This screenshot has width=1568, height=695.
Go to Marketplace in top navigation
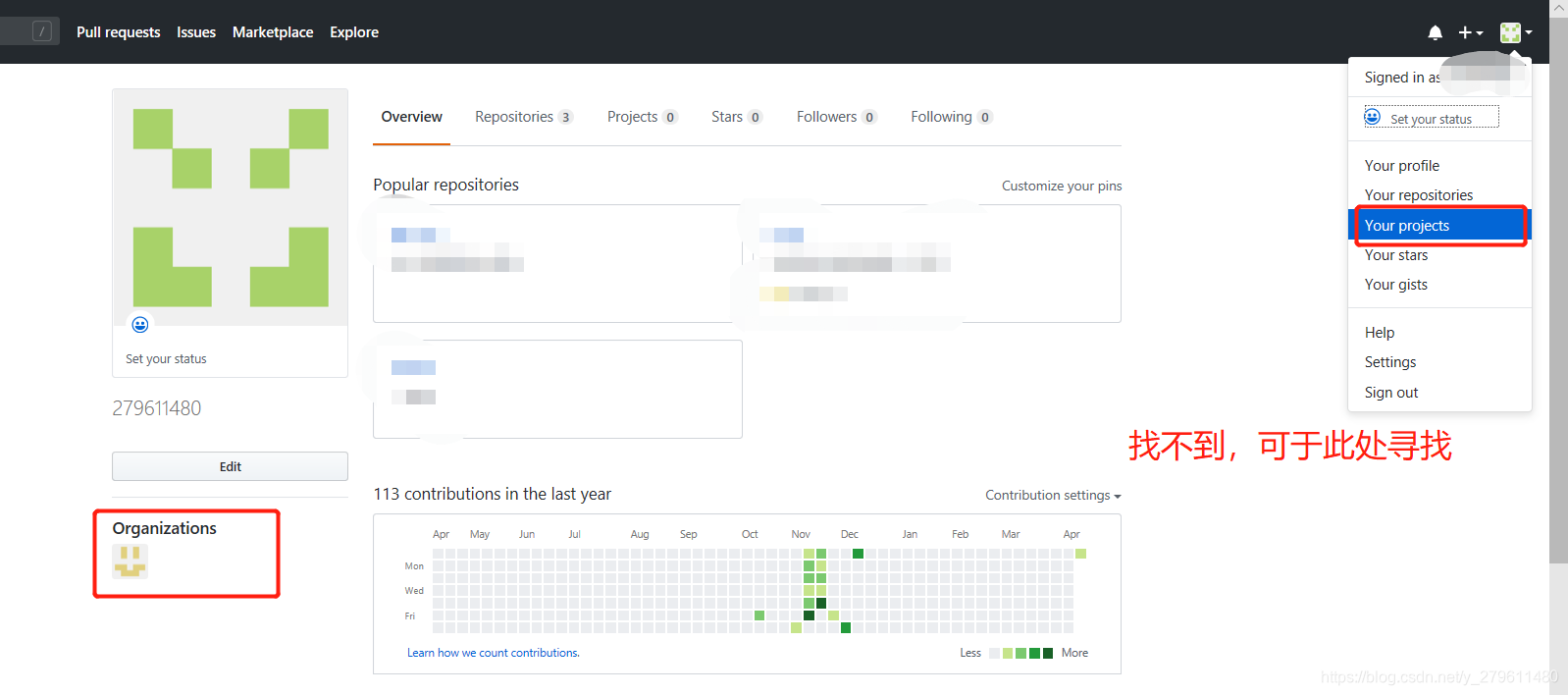[273, 32]
